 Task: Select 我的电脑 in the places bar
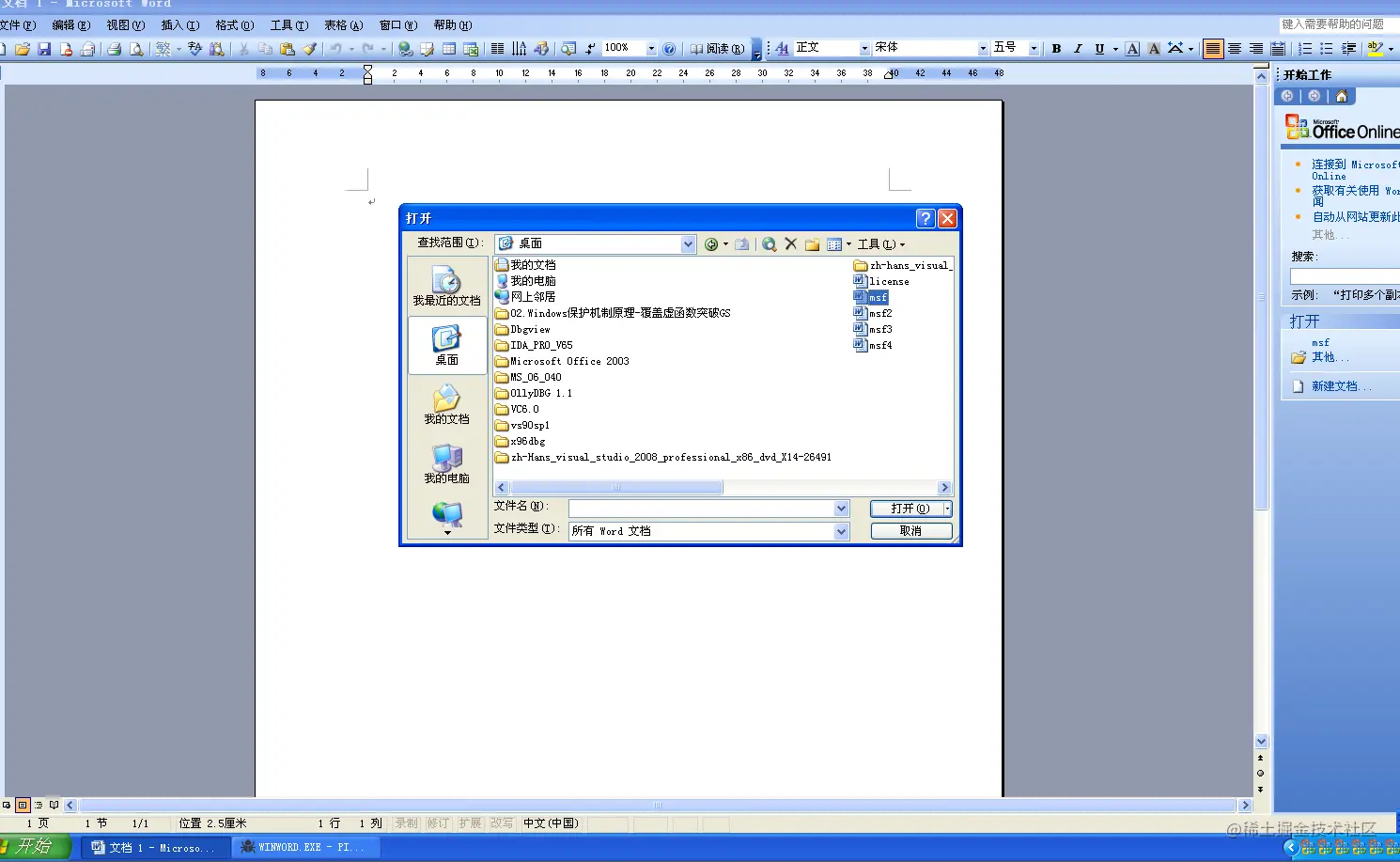447,463
